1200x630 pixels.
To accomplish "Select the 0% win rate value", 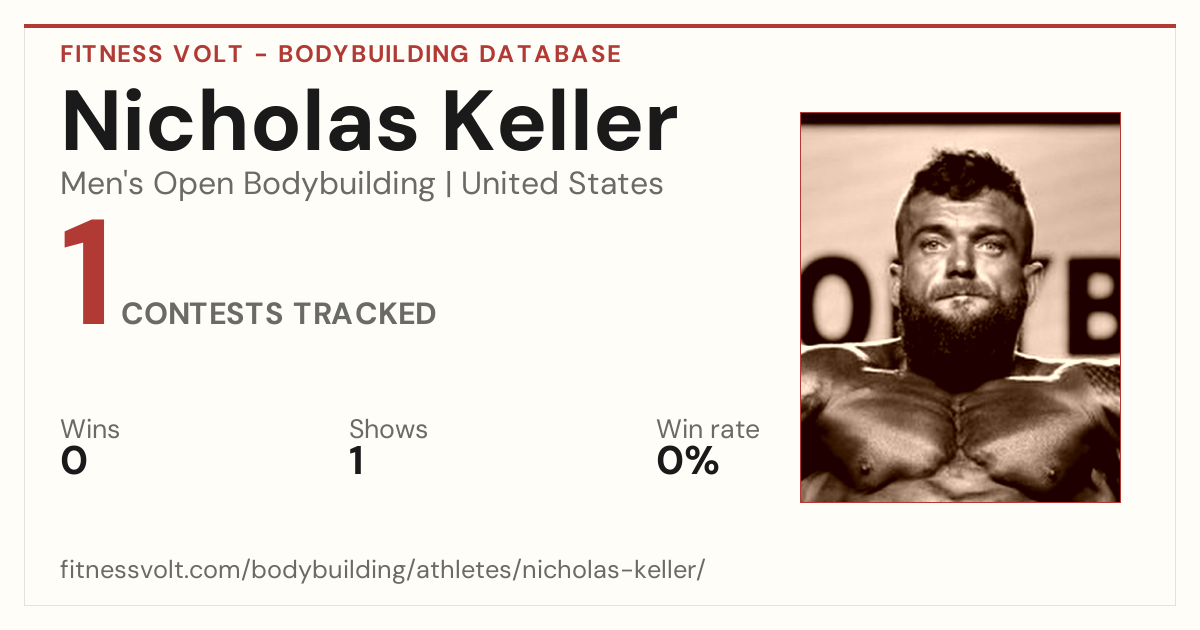I will coord(688,461).
